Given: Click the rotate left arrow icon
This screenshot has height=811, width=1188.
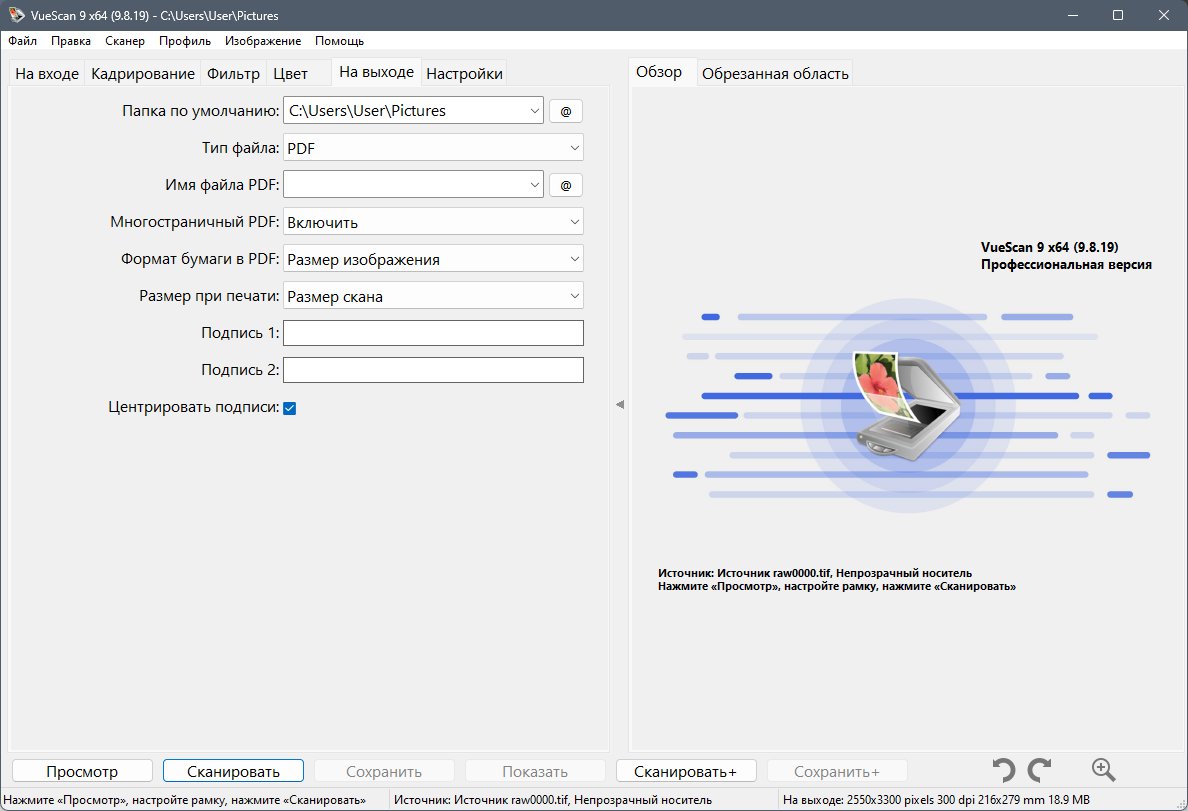Looking at the screenshot, I should (x=1004, y=770).
